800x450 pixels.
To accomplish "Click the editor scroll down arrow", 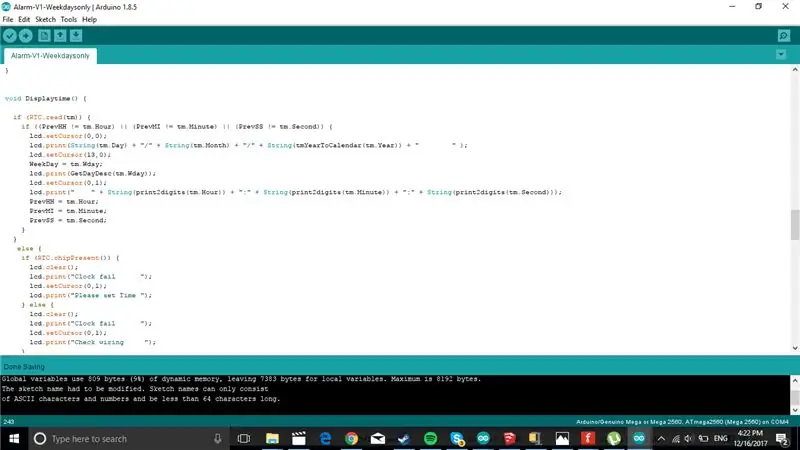I will pos(795,348).
